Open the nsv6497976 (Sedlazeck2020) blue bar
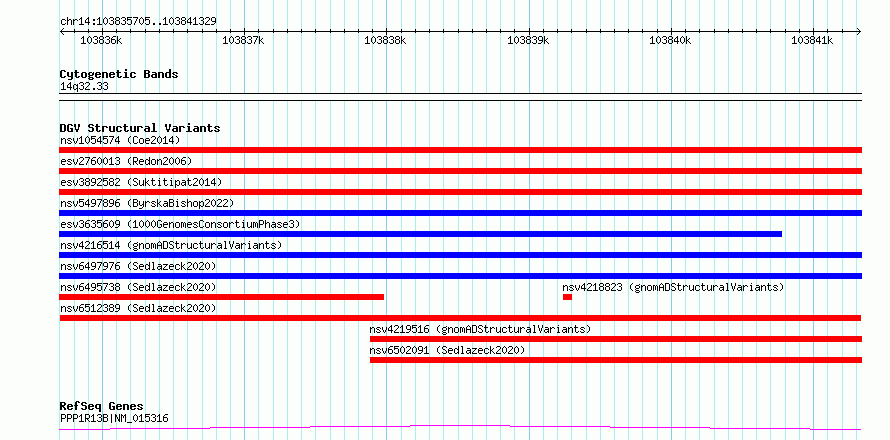890x440 pixels. click(460, 276)
